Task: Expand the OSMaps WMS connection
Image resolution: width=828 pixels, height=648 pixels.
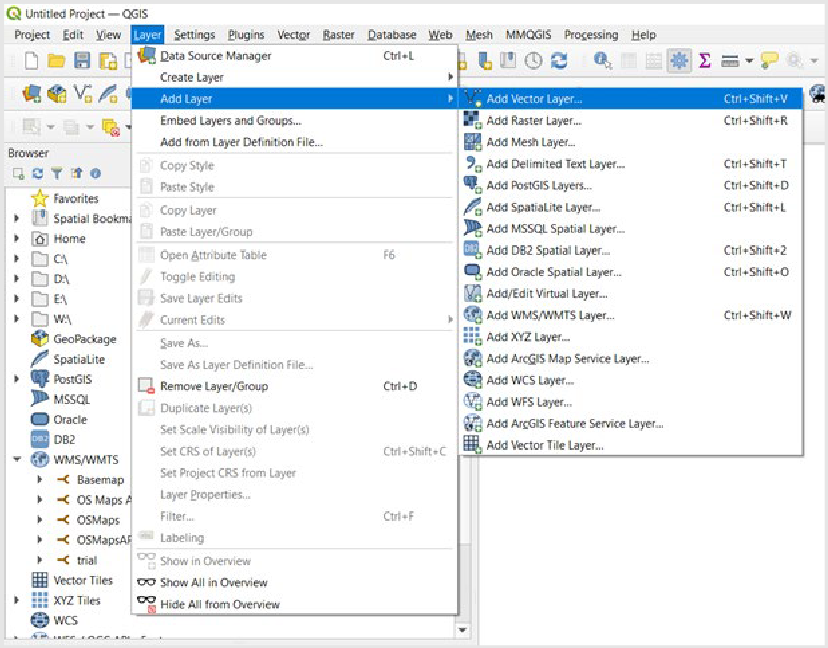Action: (40, 520)
